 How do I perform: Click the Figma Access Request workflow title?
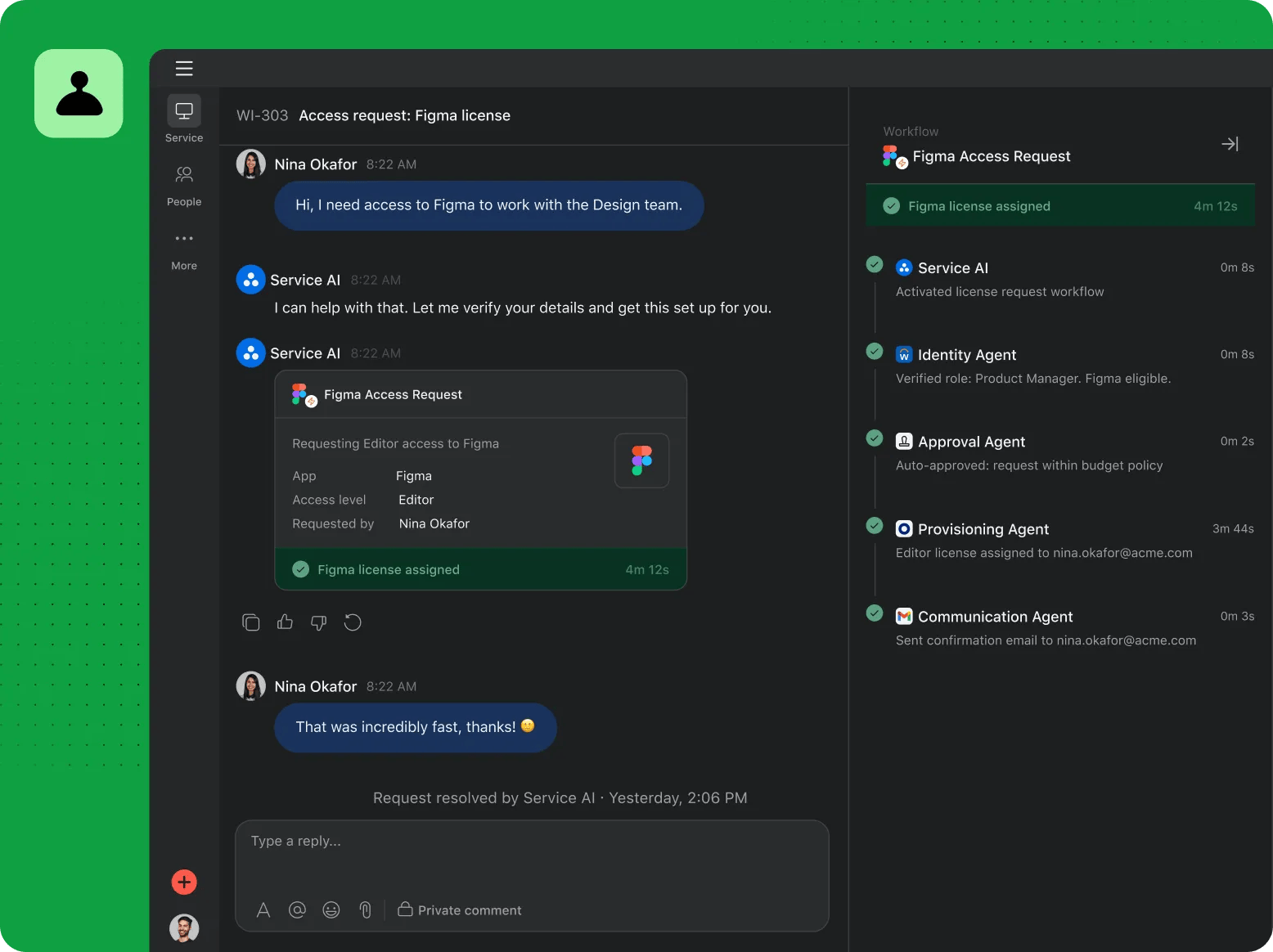click(992, 156)
